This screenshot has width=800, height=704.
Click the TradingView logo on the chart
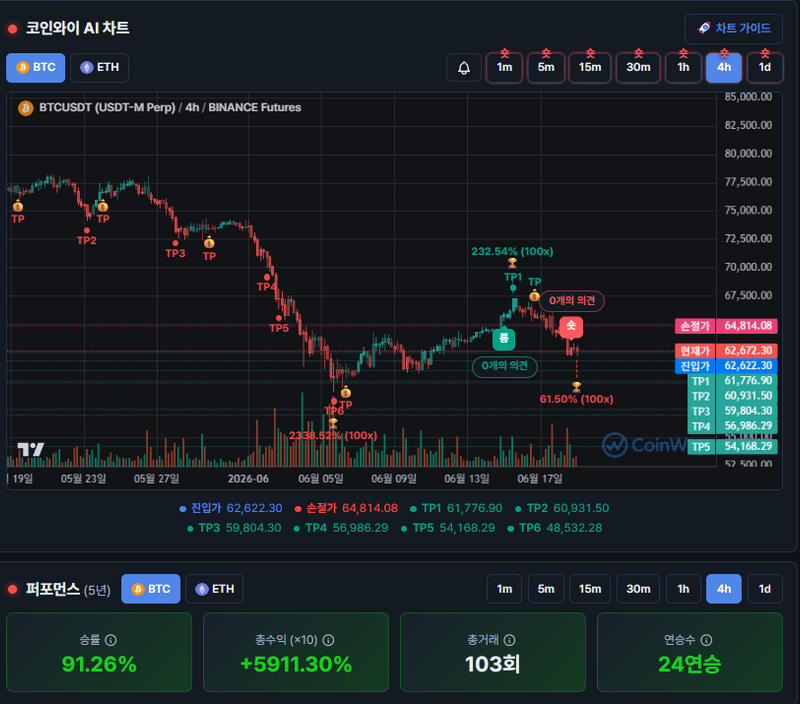point(31,449)
